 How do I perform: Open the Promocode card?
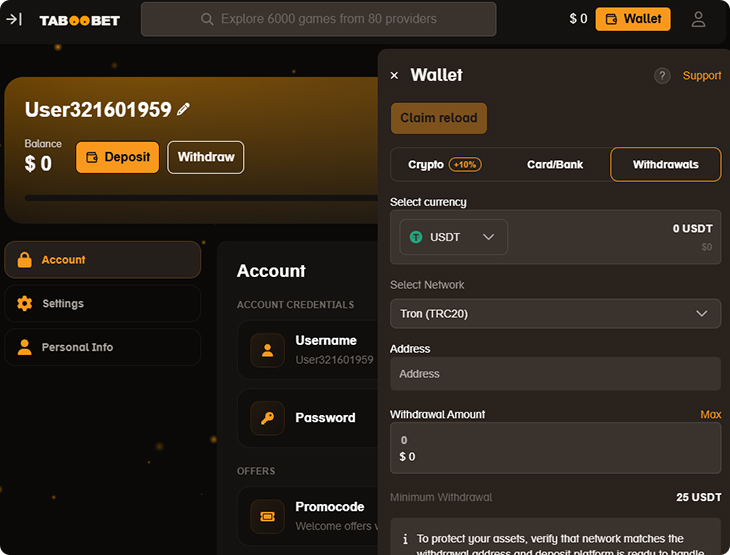coord(308,516)
